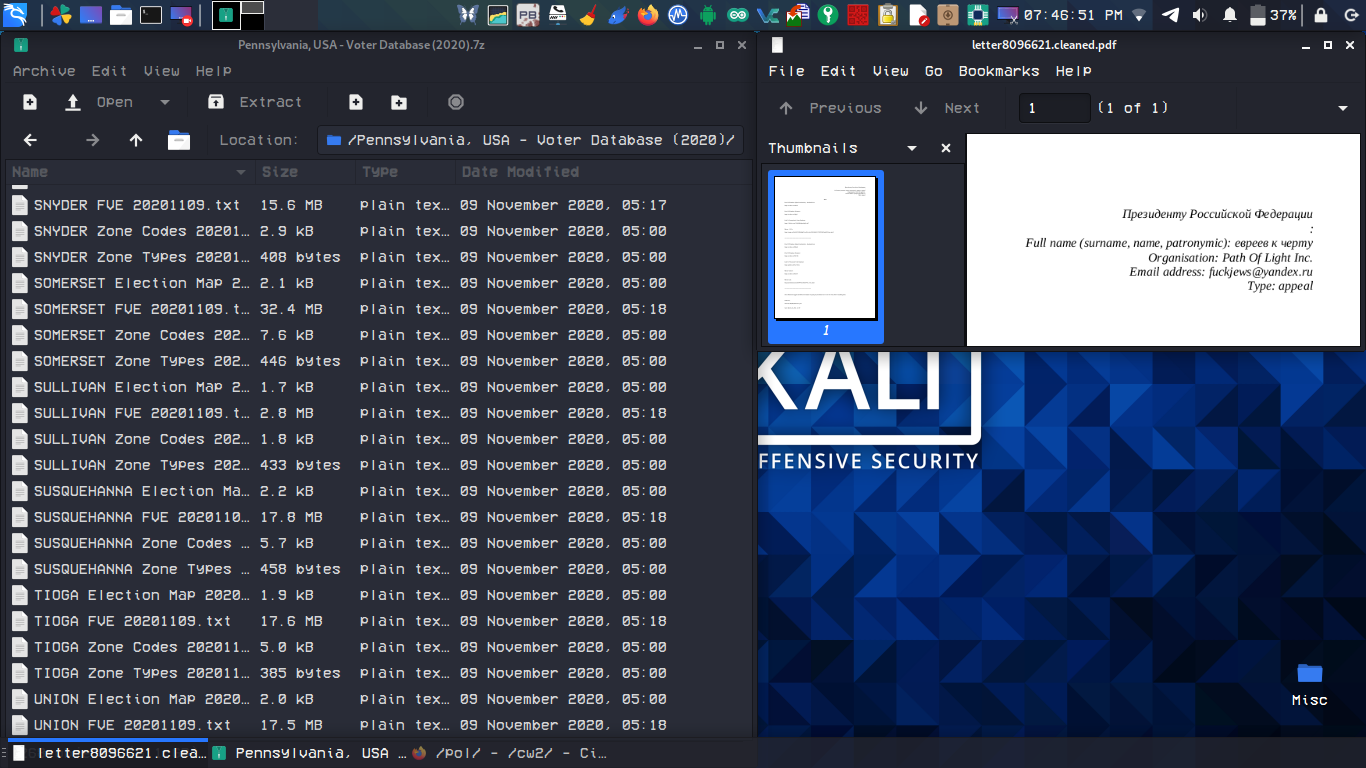
Task: Switch to Pennsylvania archive taskbar entry
Action: pyautogui.click(x=309, y=753)
